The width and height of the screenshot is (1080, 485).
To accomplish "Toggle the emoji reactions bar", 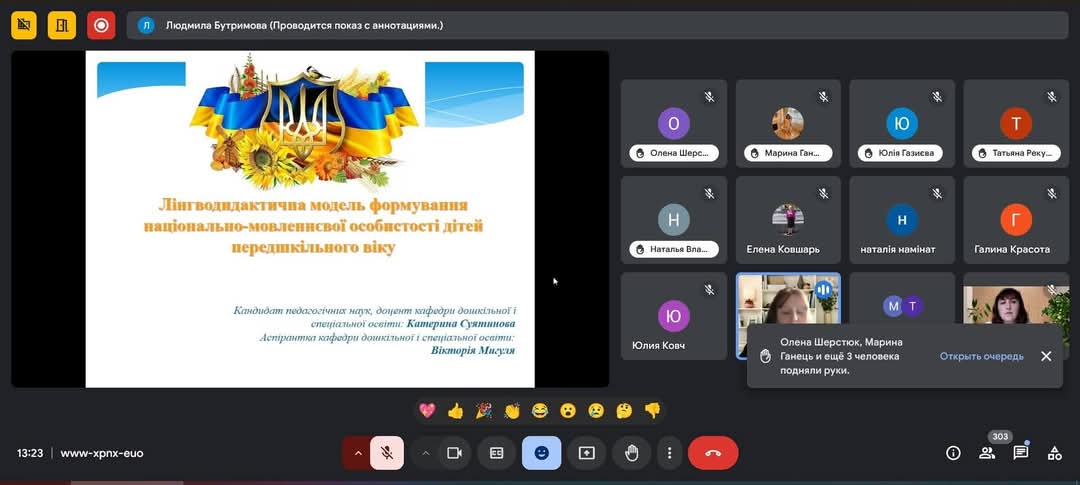I will tap(541, 453).
